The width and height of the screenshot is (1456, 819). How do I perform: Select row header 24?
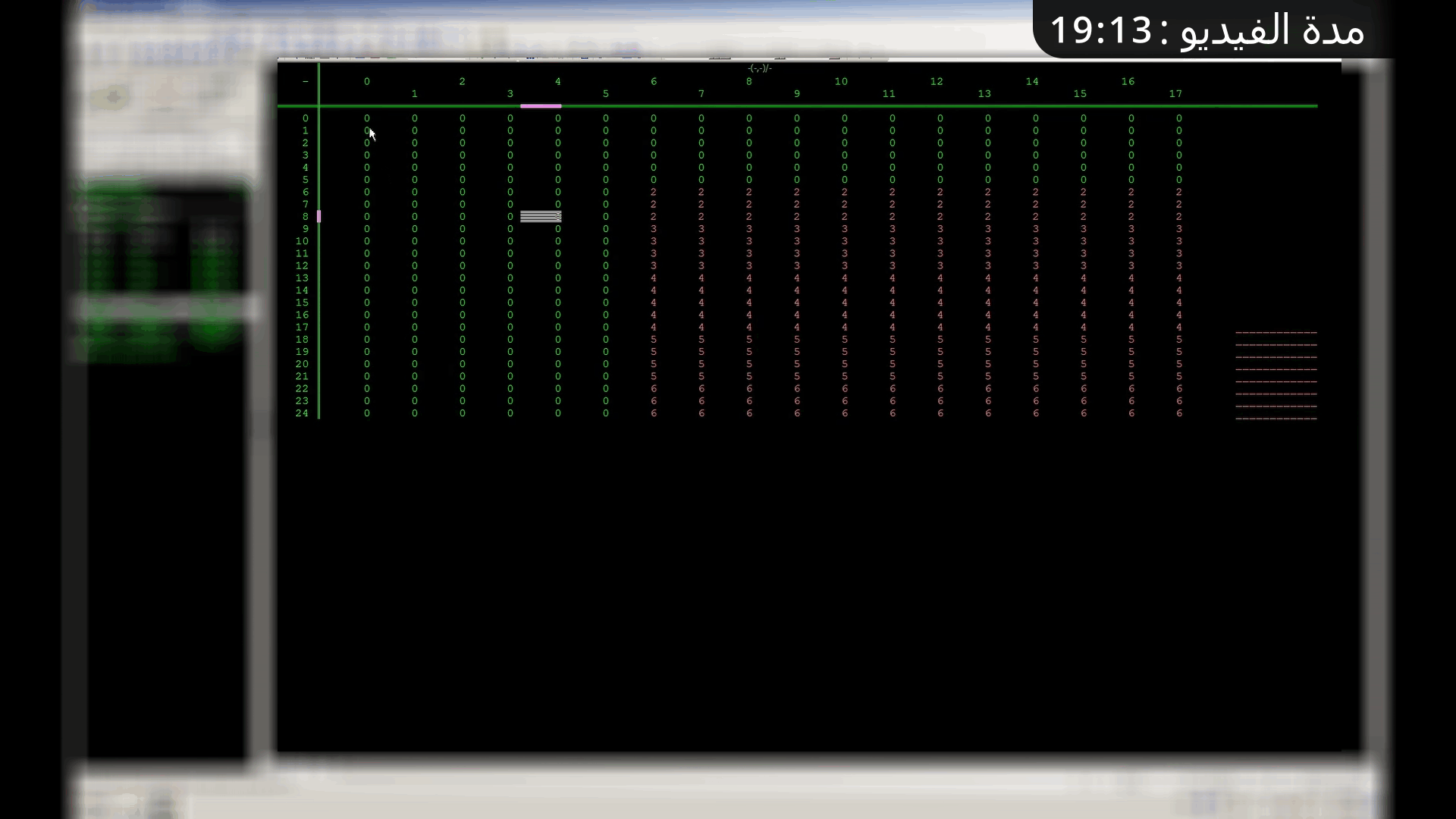coord(303,414)
